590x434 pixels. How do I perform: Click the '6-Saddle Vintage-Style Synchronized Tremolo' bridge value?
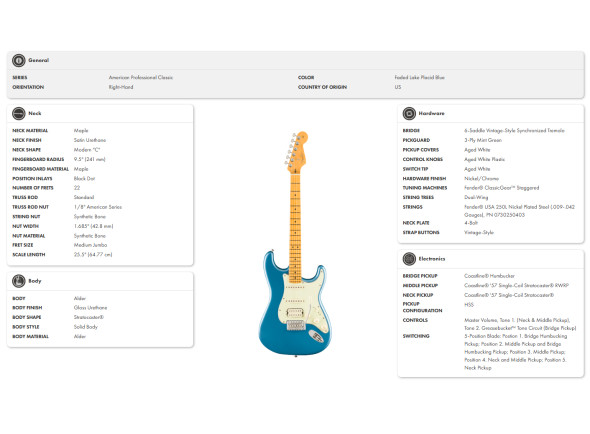[514, 131]
